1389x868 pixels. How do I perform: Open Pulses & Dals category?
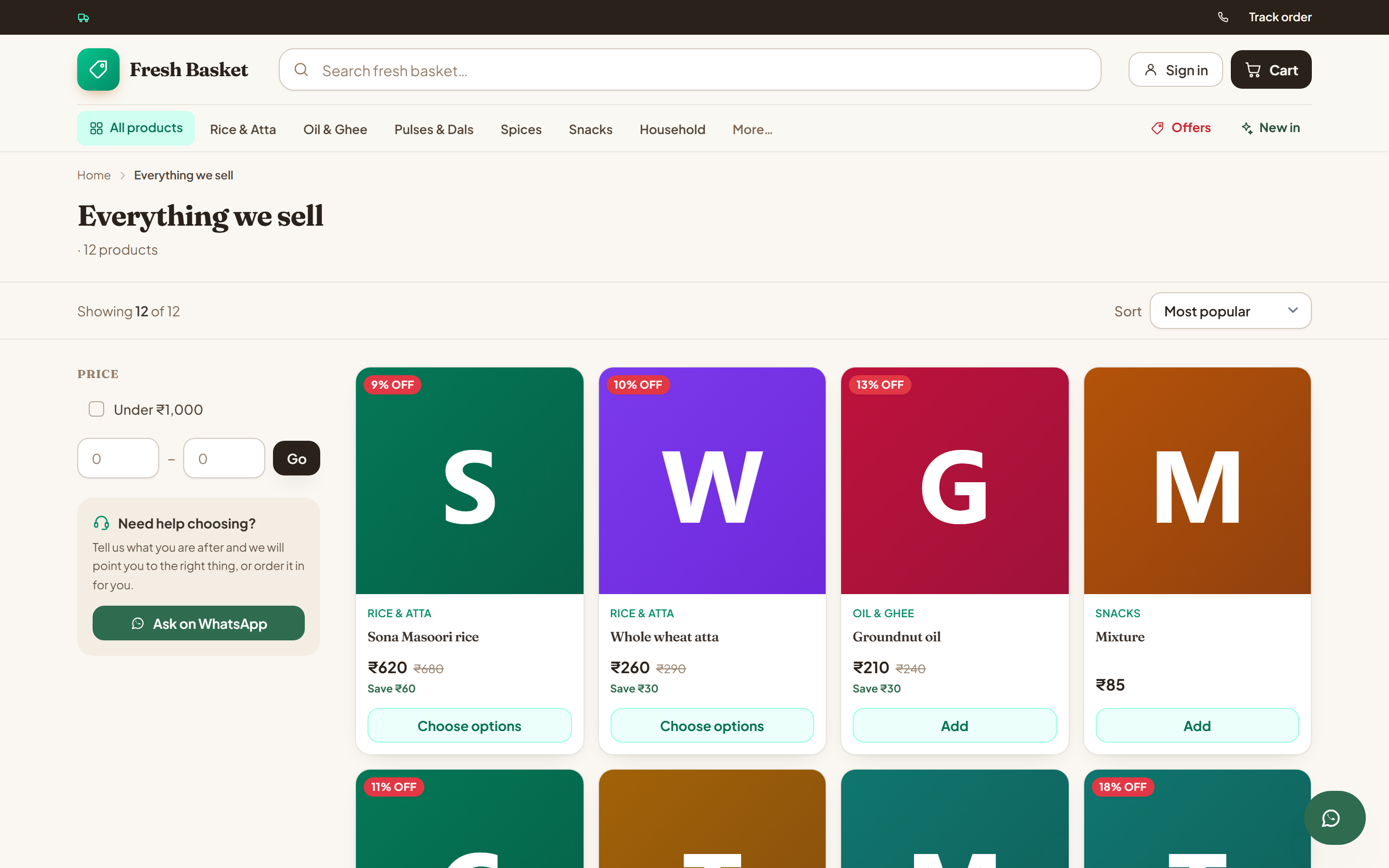pos(434,130)
